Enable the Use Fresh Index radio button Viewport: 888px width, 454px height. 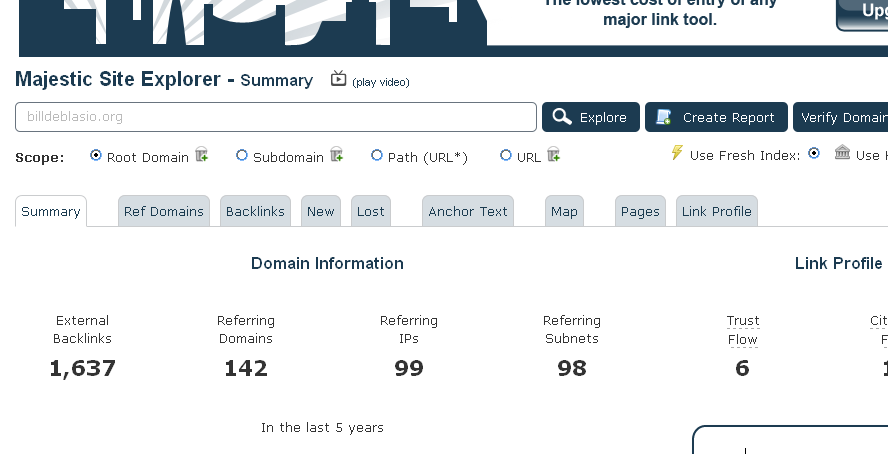[x=814, y=154]
